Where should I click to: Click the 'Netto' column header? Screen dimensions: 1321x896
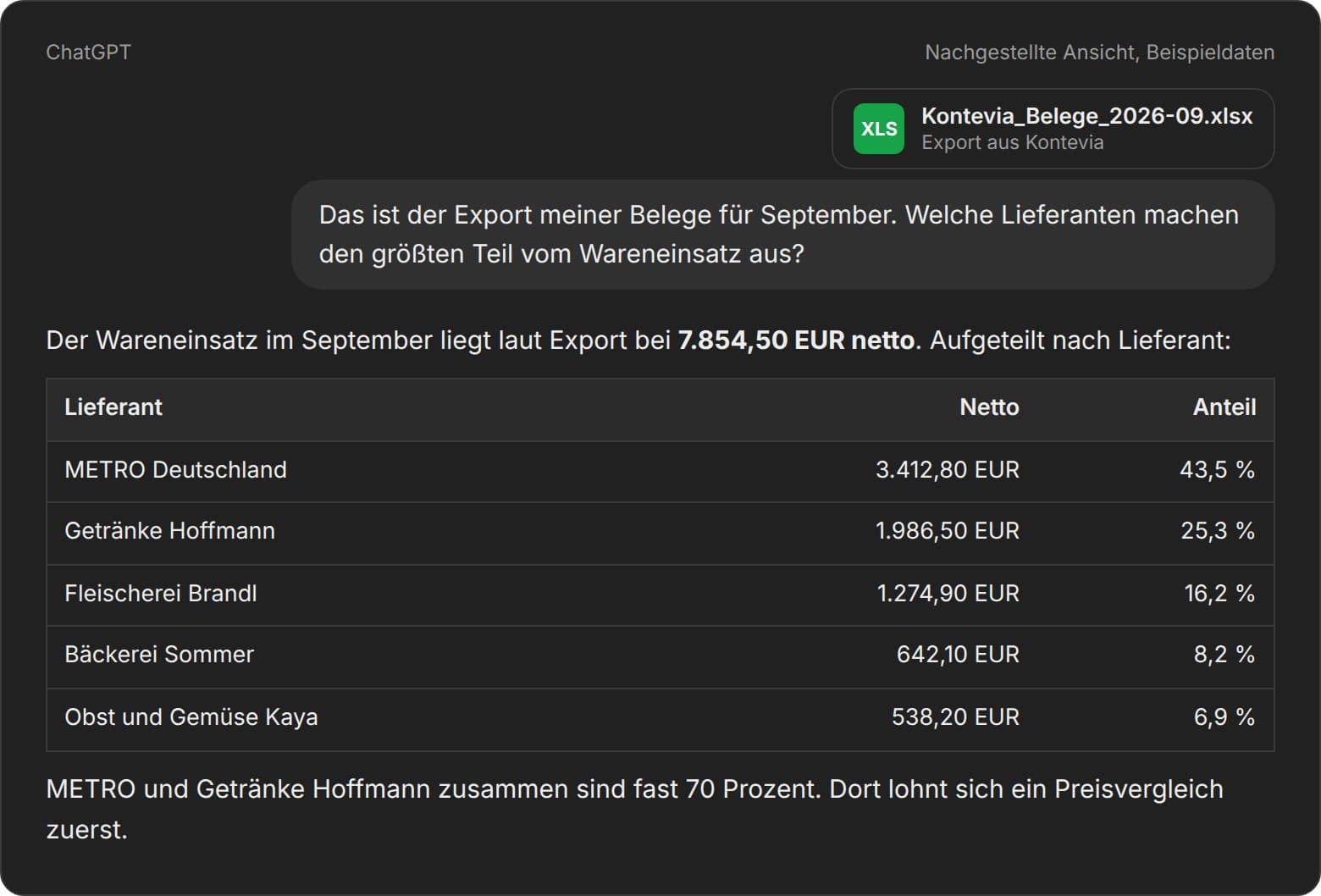[989, 407]
